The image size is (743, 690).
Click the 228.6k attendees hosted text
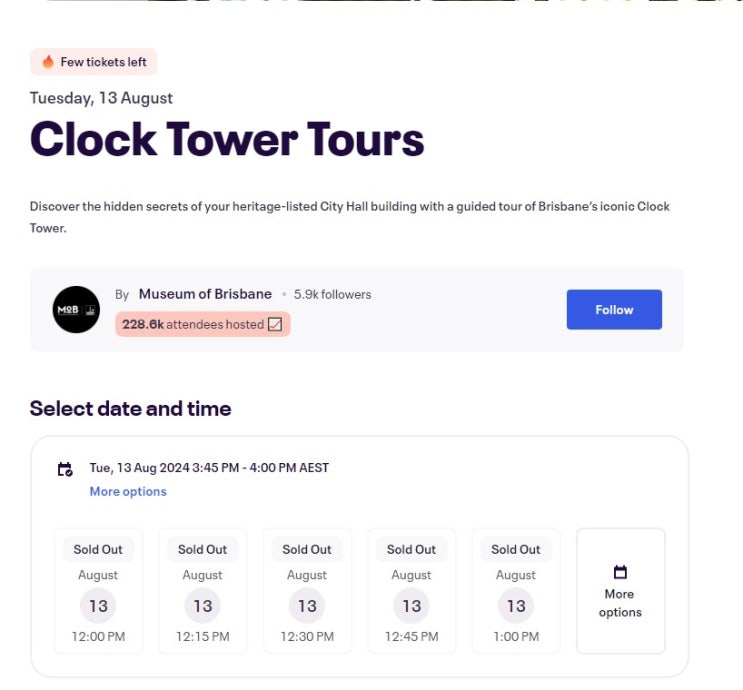coord(192,324)
